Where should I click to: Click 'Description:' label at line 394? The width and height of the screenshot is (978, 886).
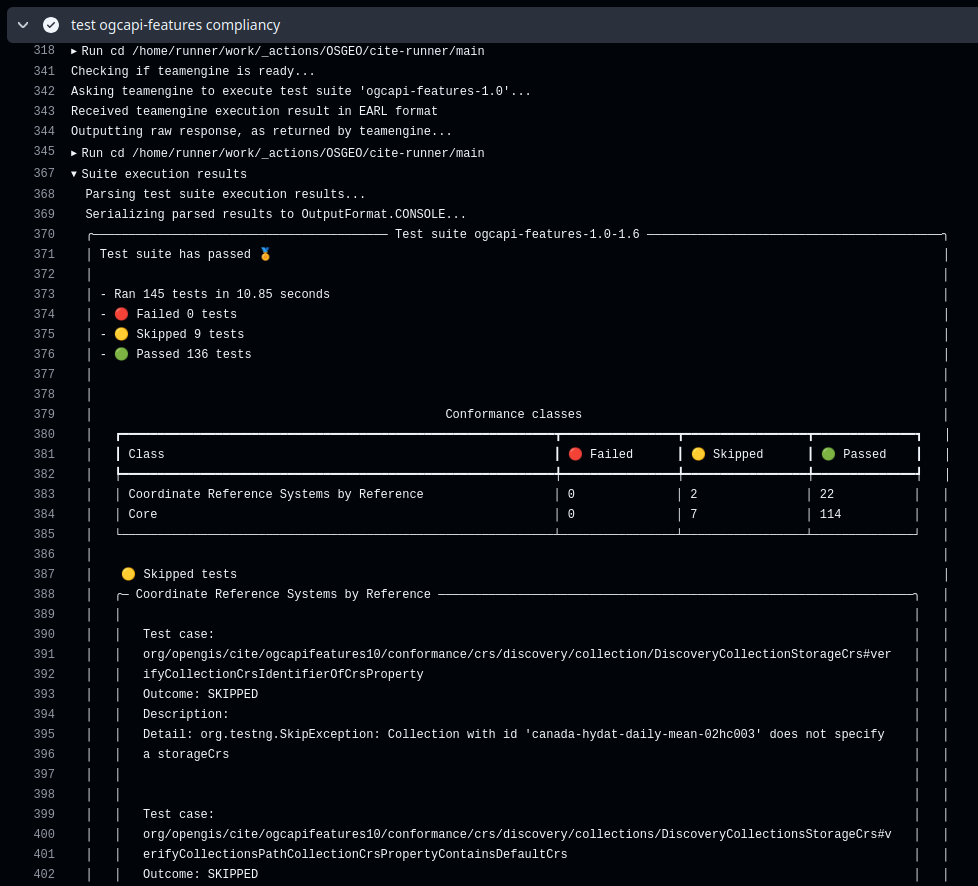[186, 714]
